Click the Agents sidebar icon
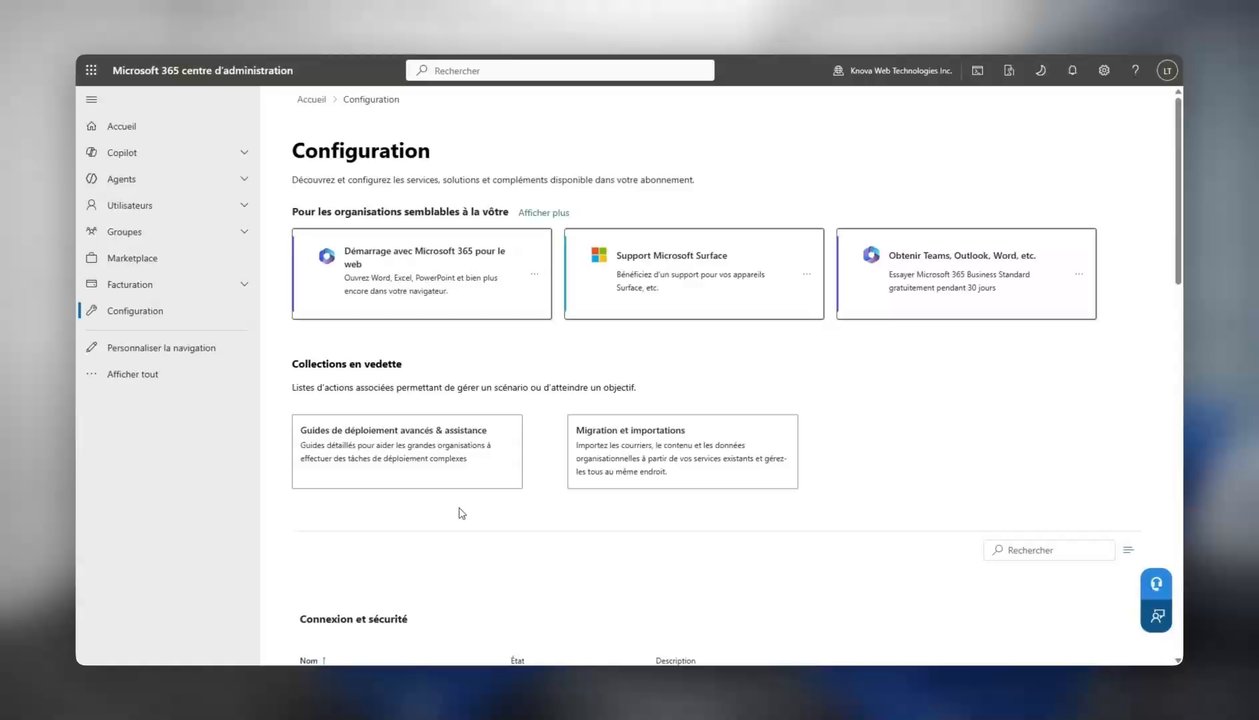This screenshot has width=1259, height=720. pos(92,179)
